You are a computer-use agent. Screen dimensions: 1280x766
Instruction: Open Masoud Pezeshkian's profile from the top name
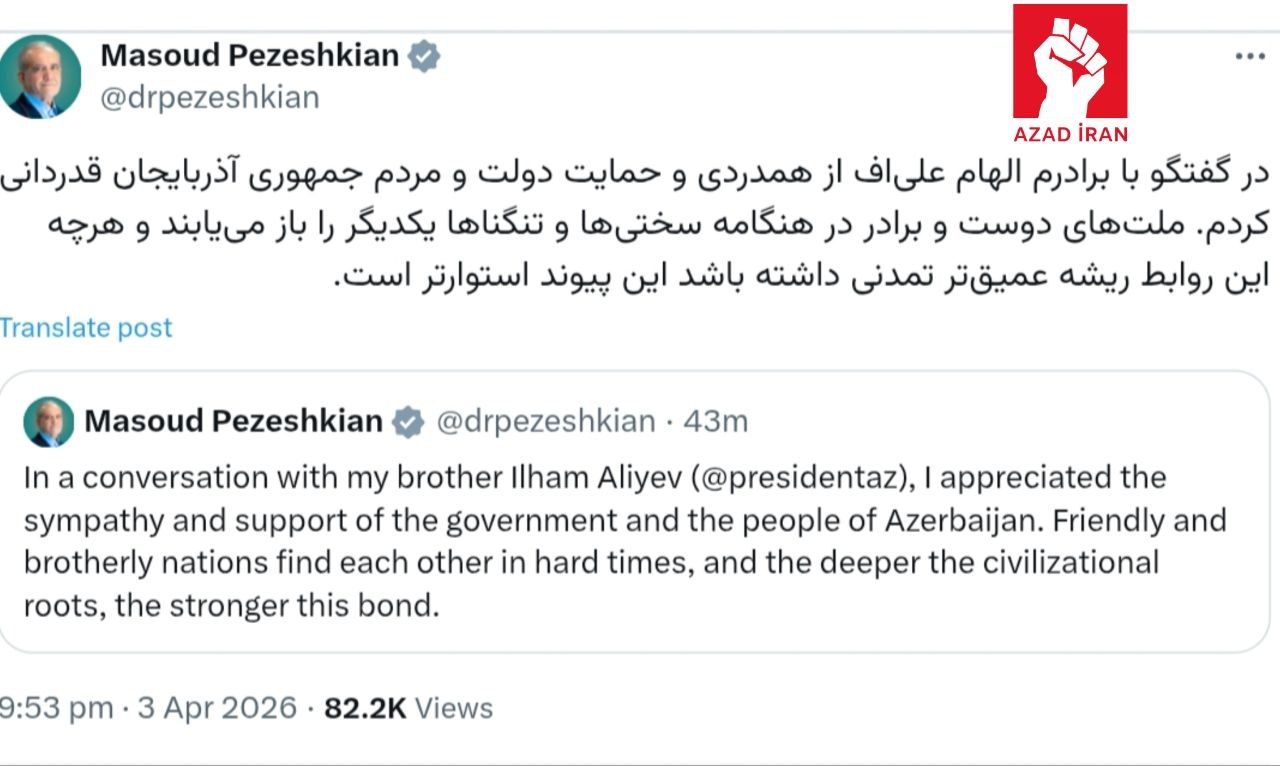coord(249,56)
